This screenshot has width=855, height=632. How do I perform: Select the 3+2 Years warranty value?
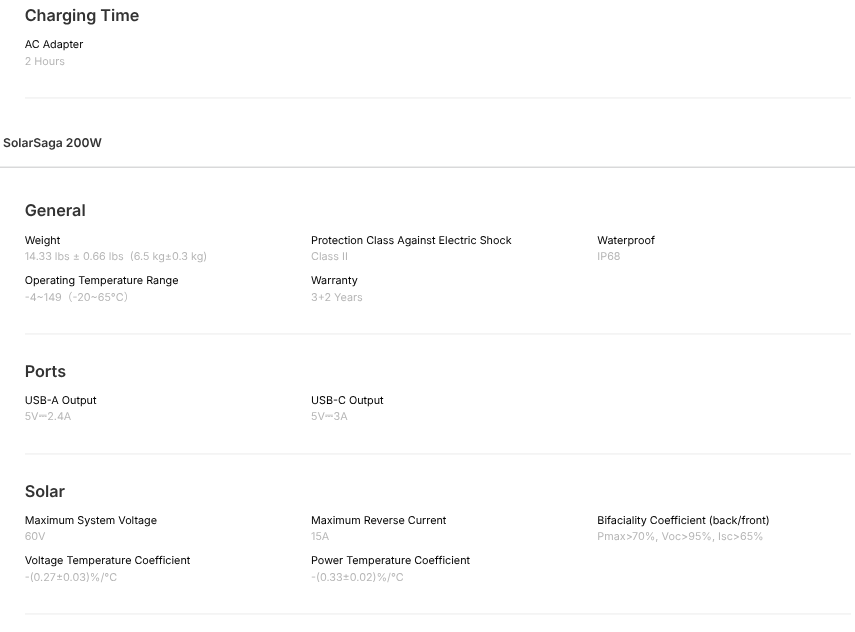[336, 297]
